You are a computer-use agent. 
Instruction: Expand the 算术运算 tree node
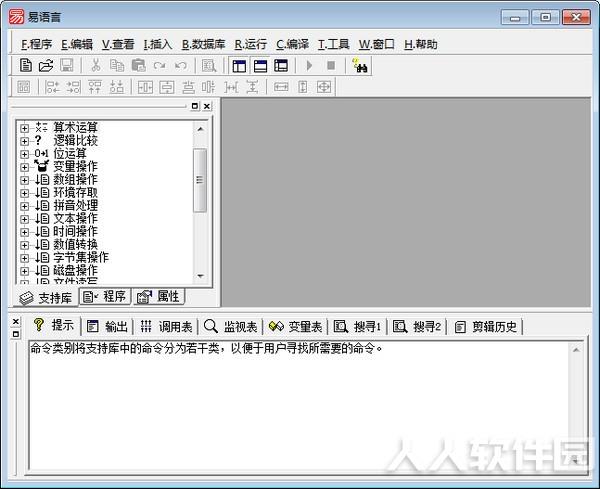pyautogui.click(x=24, y=129)
